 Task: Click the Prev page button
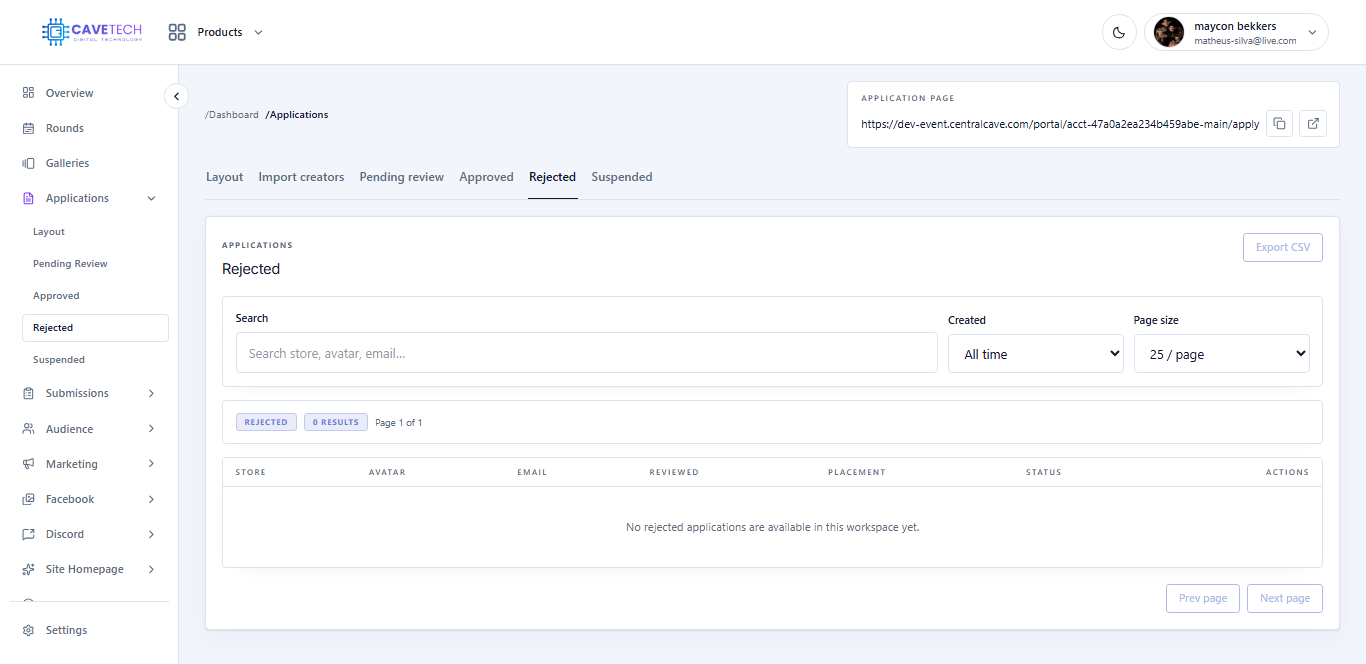point(1203,598)
